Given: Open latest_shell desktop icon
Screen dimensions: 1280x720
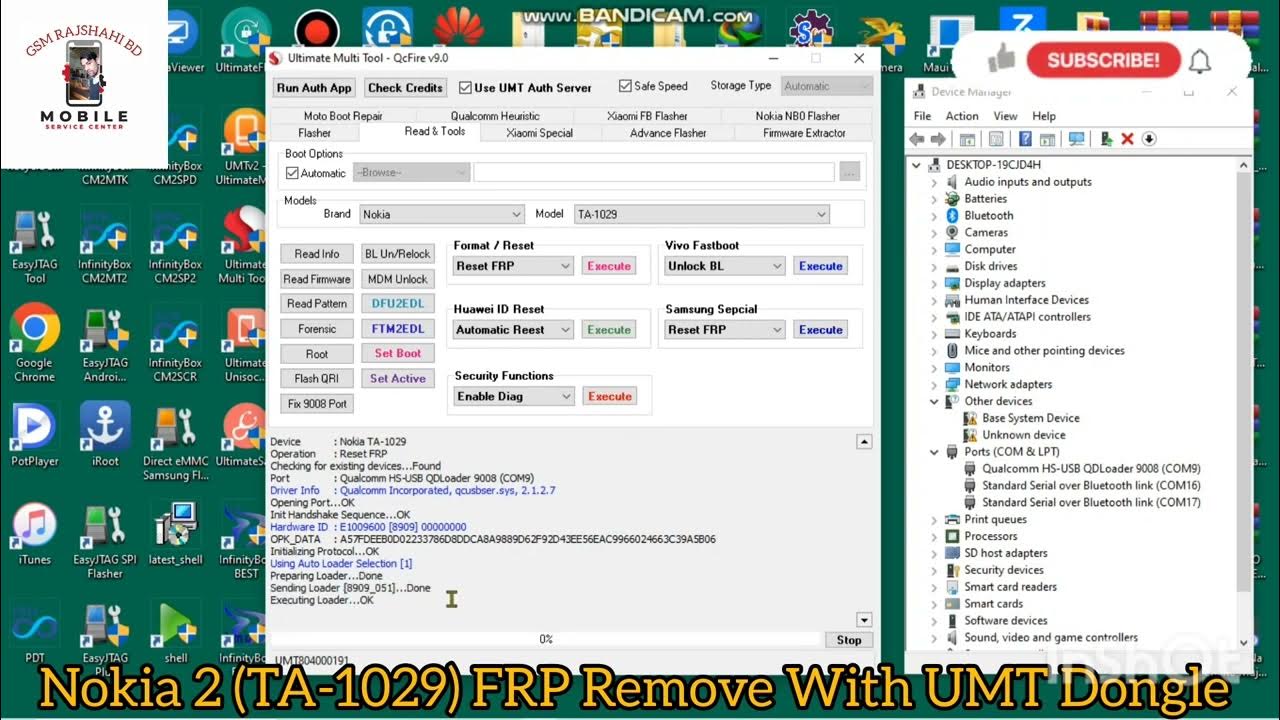Looking at the screenshot, I should click(175, 533).
